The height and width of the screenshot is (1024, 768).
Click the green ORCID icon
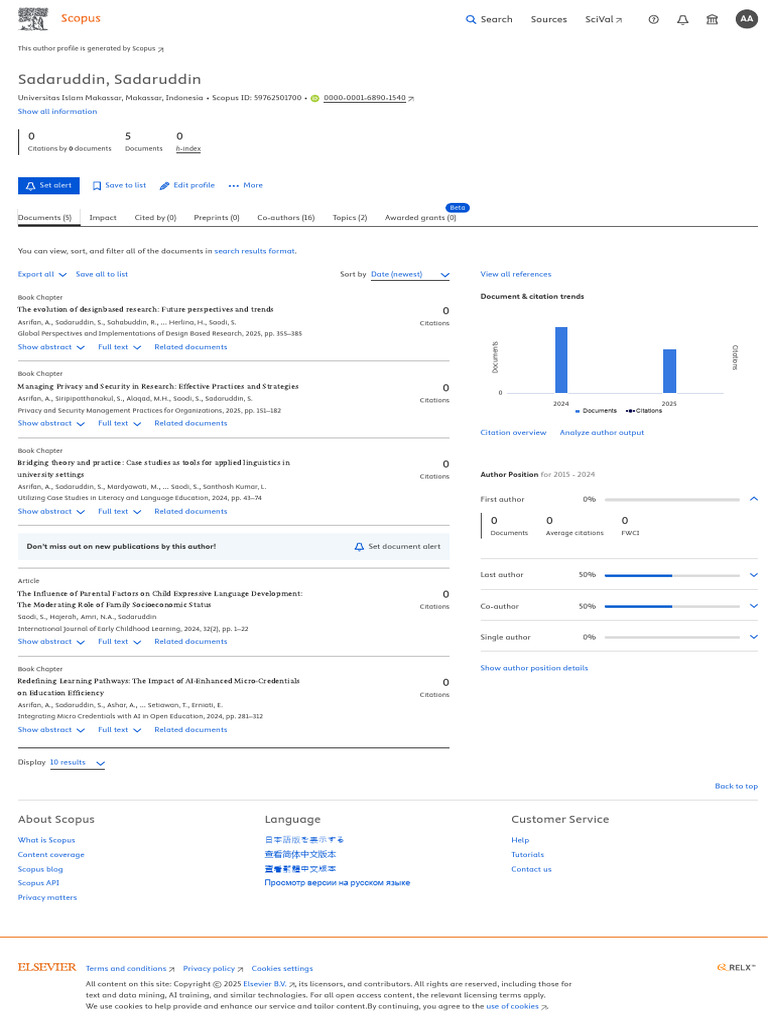315,99
